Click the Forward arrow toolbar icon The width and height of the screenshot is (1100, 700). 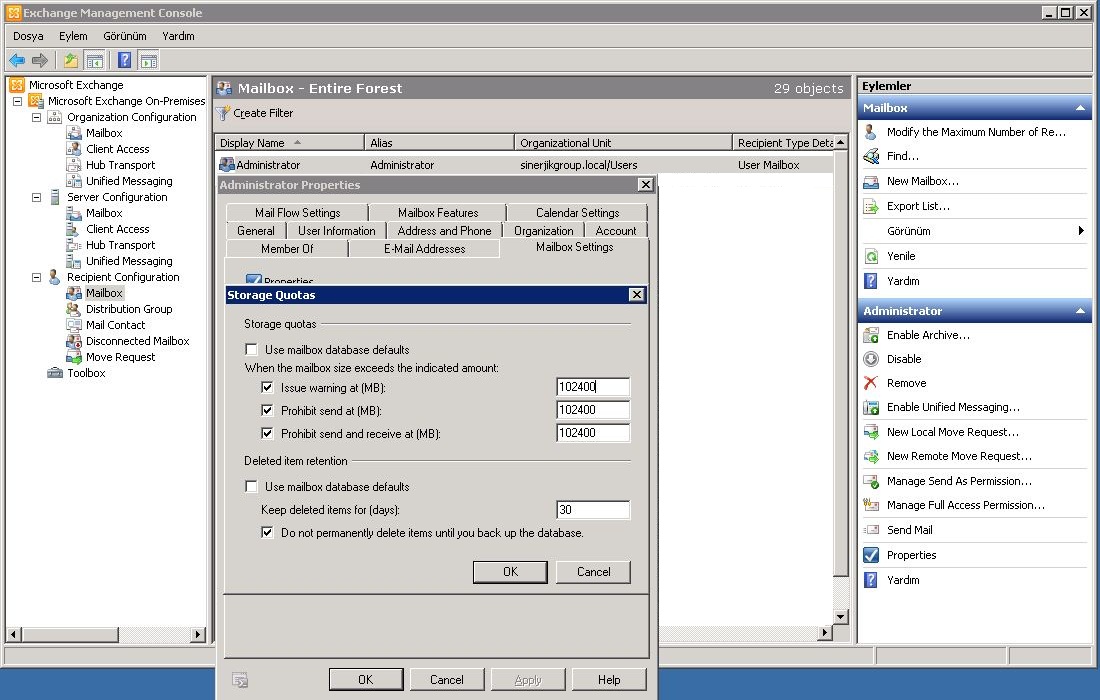pos(40,60)
